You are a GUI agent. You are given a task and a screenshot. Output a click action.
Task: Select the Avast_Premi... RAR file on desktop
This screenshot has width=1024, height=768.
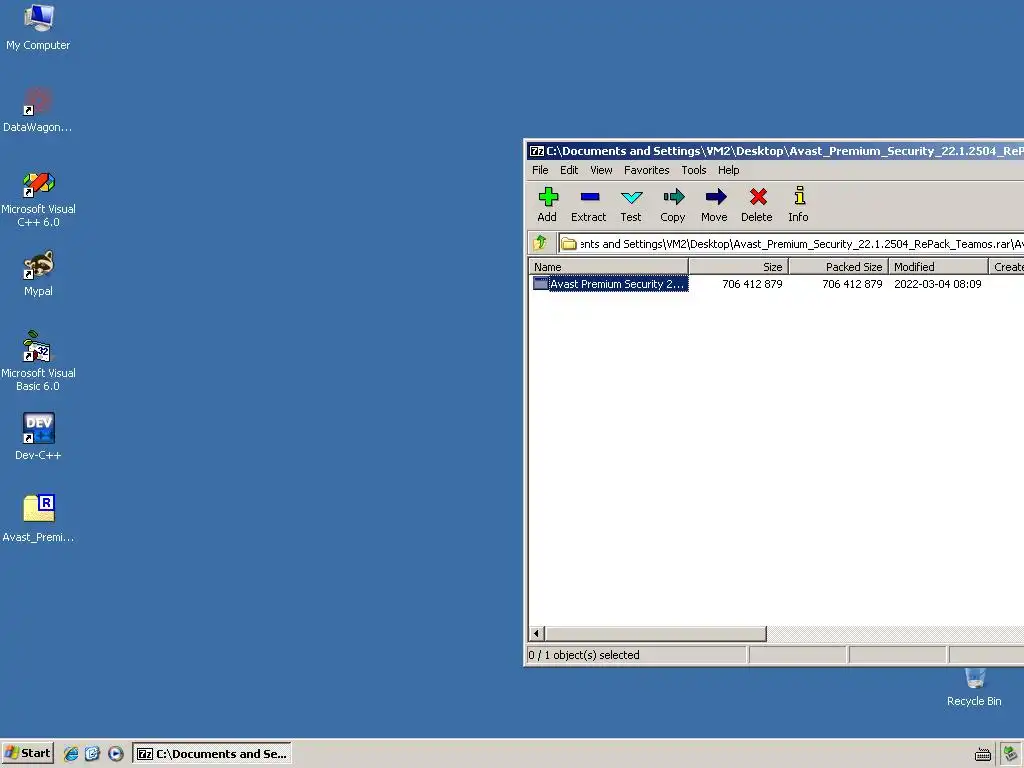pyautogui.click(x=38, y=519)
